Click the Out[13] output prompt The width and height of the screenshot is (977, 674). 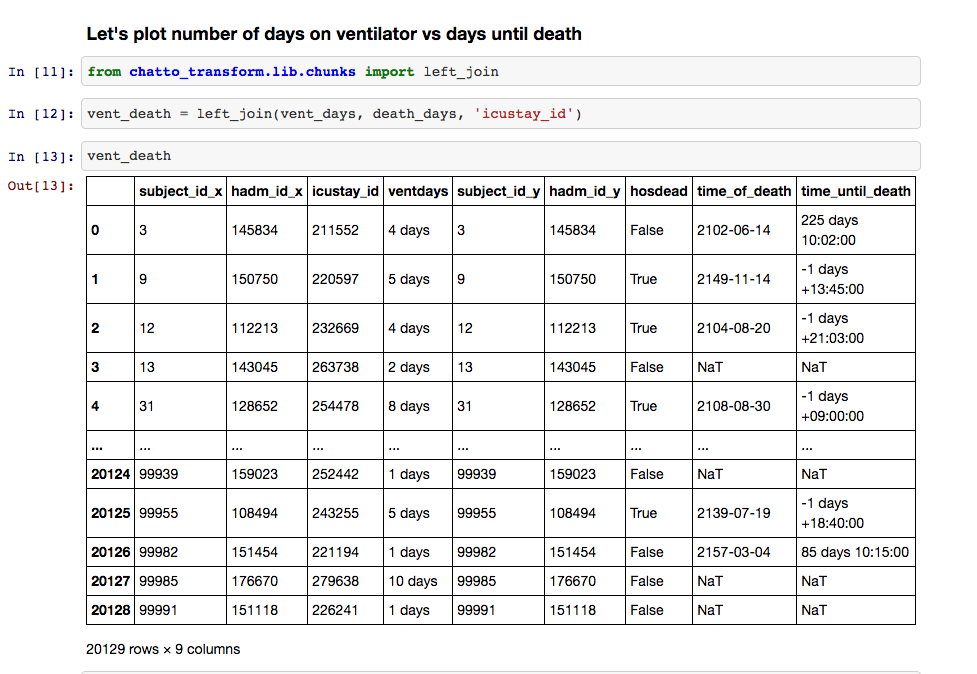click(41, 185)
